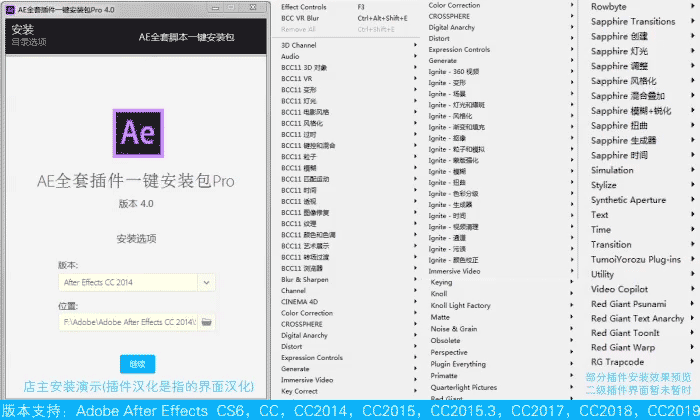The width and height of the screenshot is (700, 420).
Task: Open Noise & Grain submenu
Action: click(454, 329)
